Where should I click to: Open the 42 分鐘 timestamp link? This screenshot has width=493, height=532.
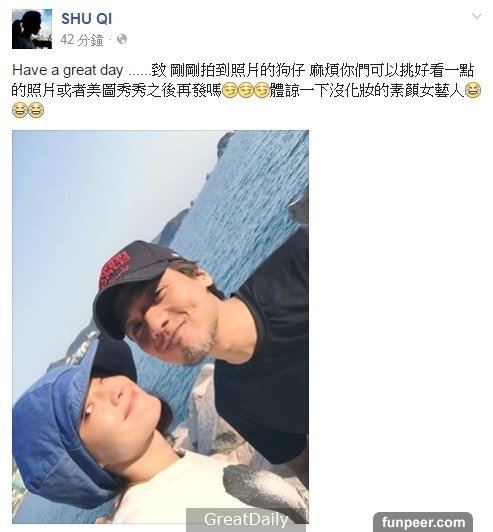pyautogui.click(x=82, y=40)
